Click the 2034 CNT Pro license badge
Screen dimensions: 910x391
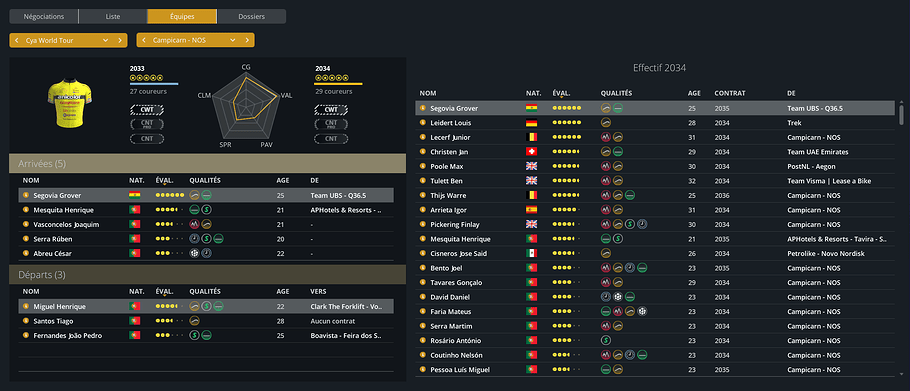click(331, 124)
